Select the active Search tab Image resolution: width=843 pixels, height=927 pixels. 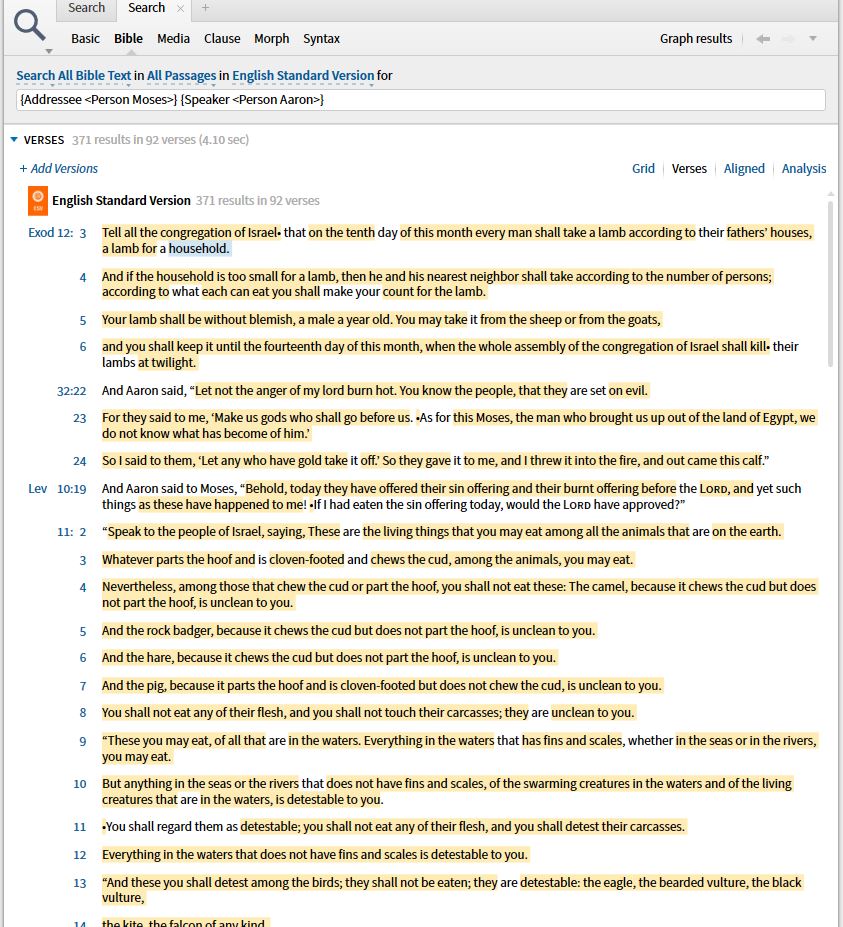click(147, 8)
